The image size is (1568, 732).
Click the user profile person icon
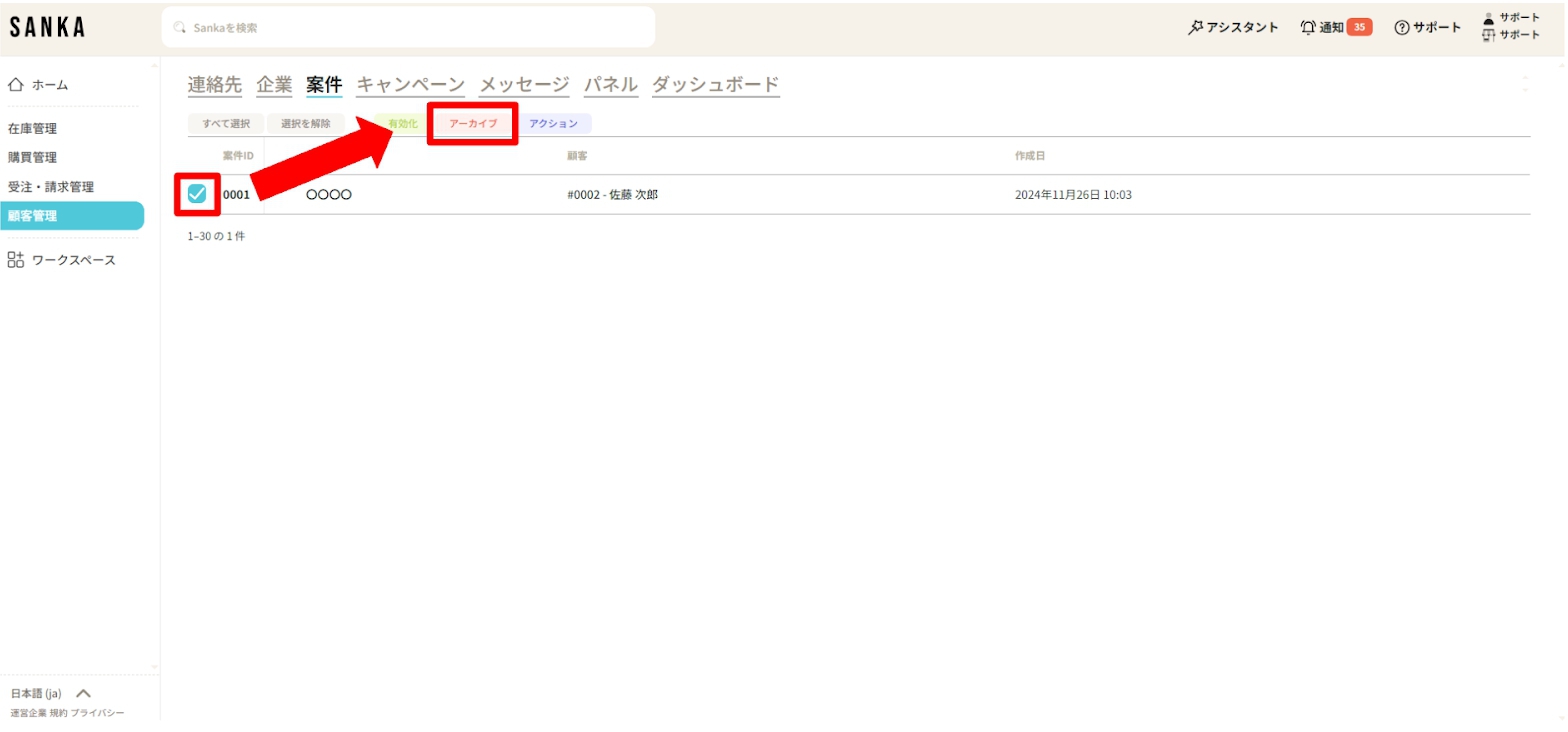pyautogui.click(x=1488, y=18)
